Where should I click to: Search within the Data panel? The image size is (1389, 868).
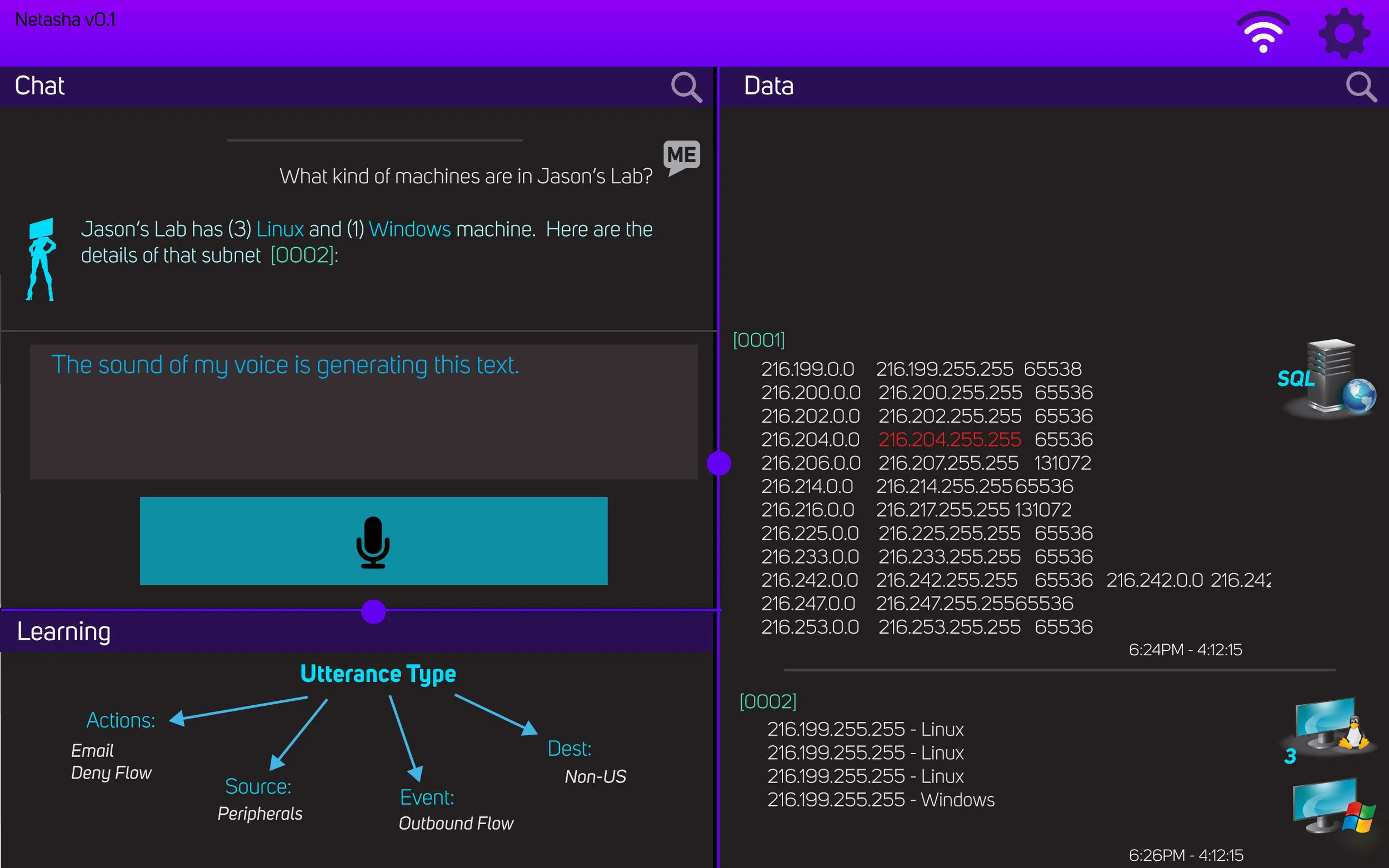click(1360, 87)
